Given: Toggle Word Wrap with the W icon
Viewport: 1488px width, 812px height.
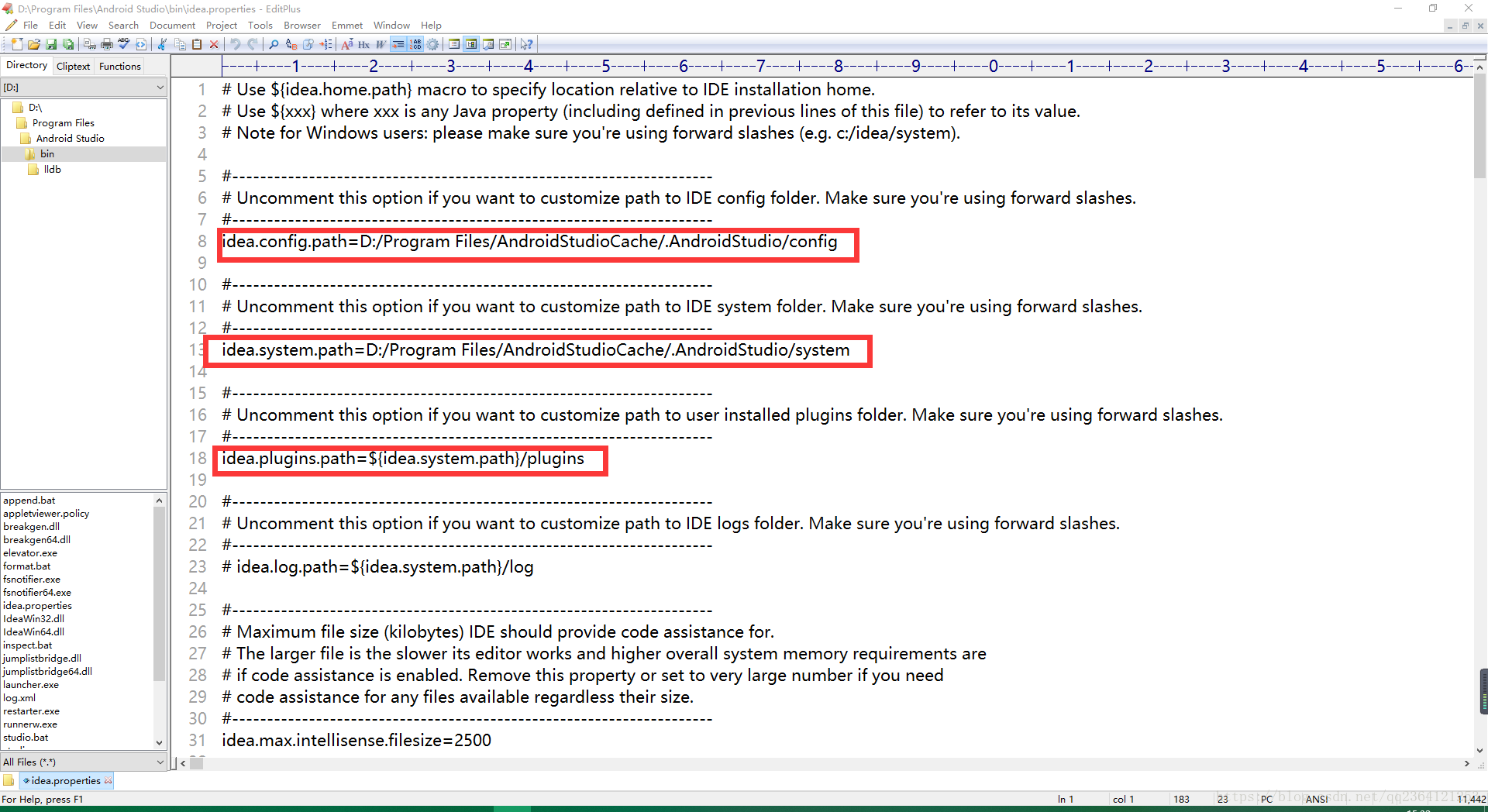Looking at the screenshot, I should tap(381, 44).
